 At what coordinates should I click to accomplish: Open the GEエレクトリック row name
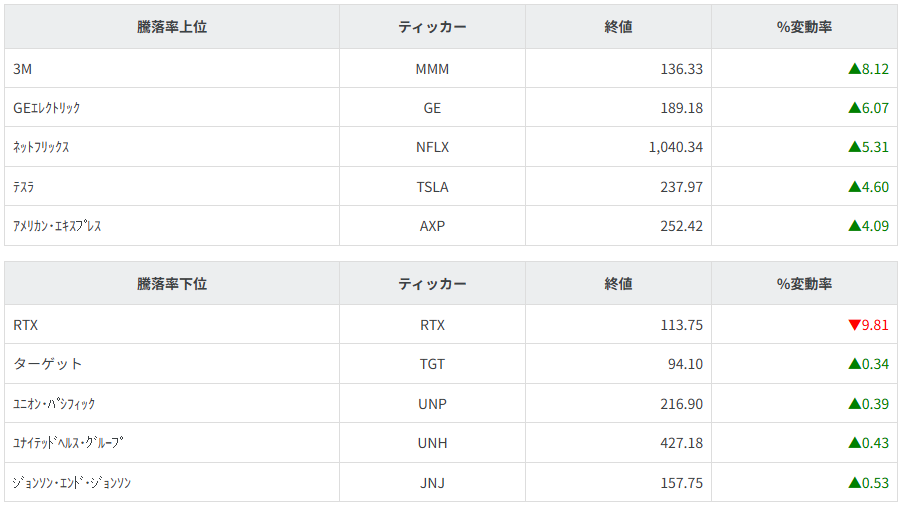(47, 108)
